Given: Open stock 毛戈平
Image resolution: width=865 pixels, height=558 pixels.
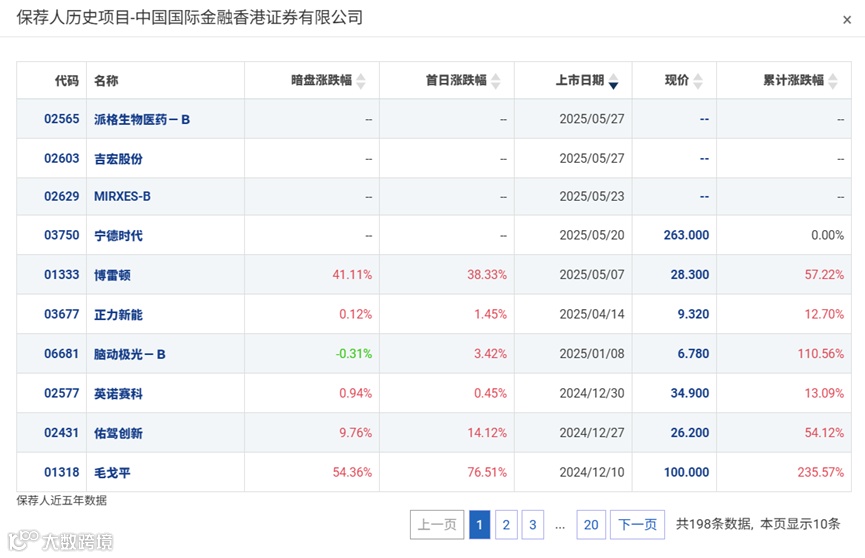Looking at the screenshot, I should coord(112,473).
